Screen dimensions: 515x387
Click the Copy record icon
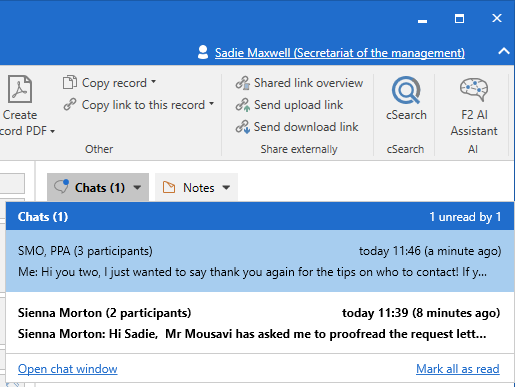(x=70, y=82)
